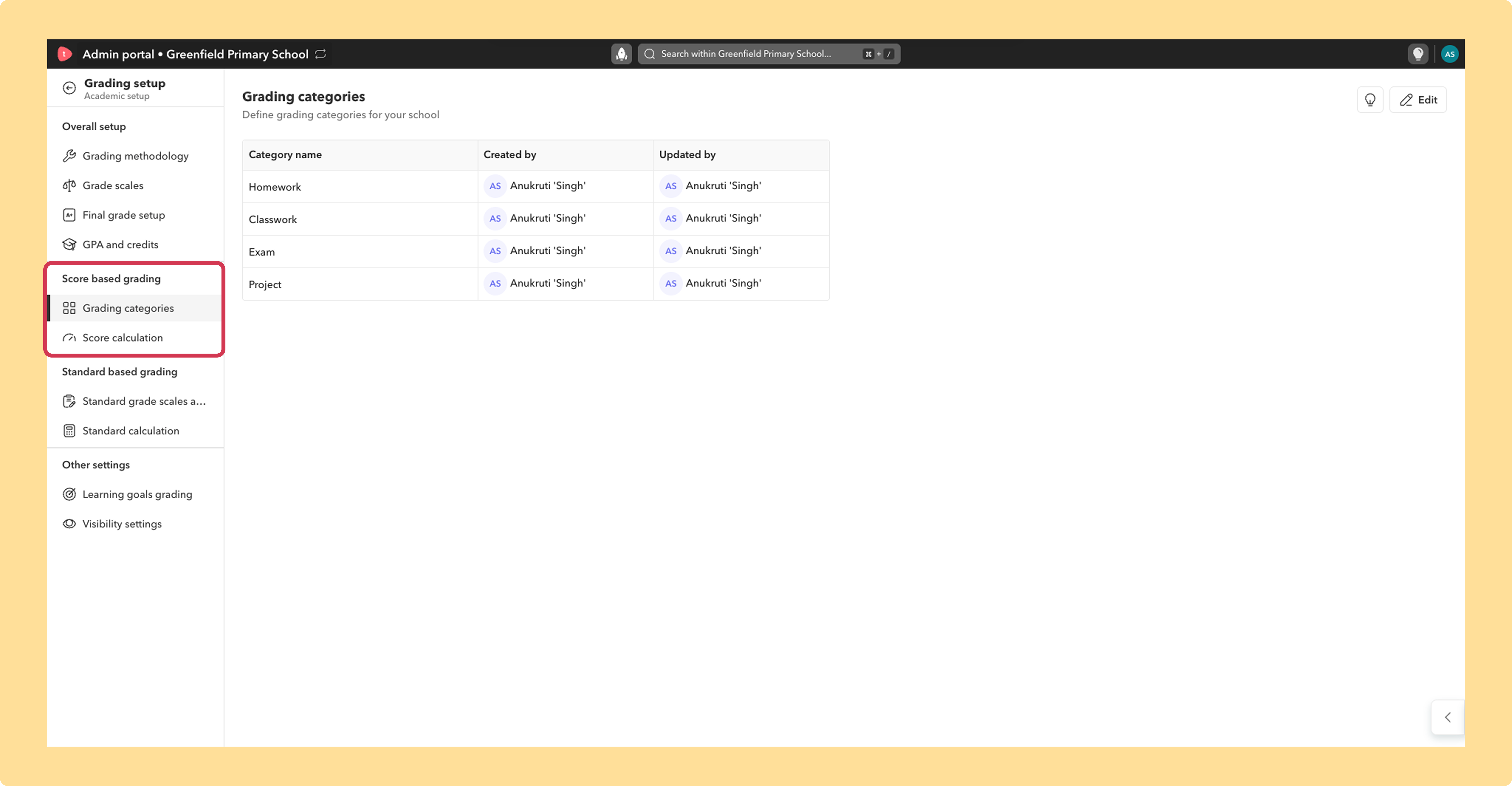Click the lightbulb icon in top bar
Viewport: 1512px width, 786px height.
[x=1417, y=54]
